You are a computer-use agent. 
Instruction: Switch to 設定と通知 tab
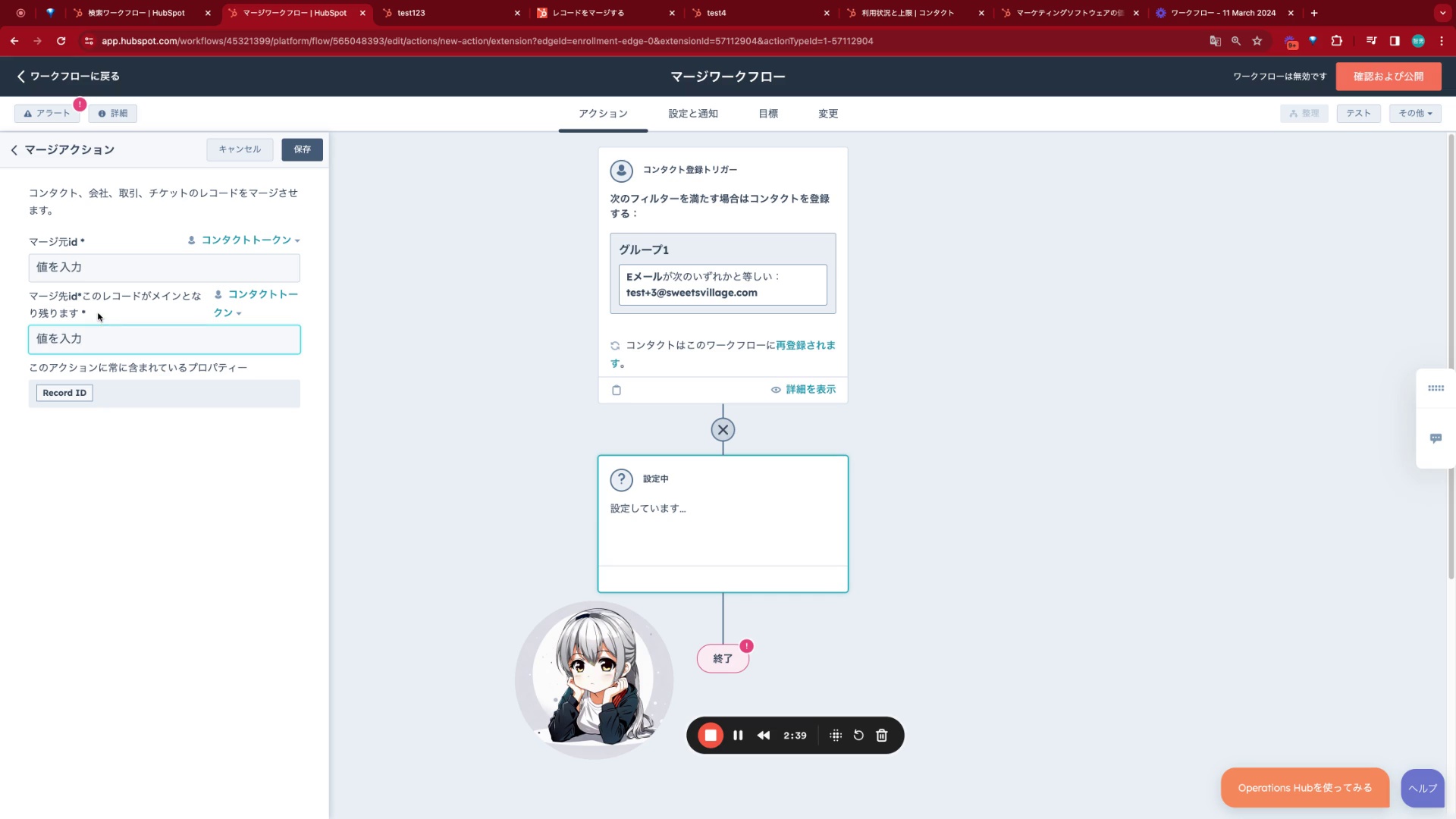click(x=692, y=114)
